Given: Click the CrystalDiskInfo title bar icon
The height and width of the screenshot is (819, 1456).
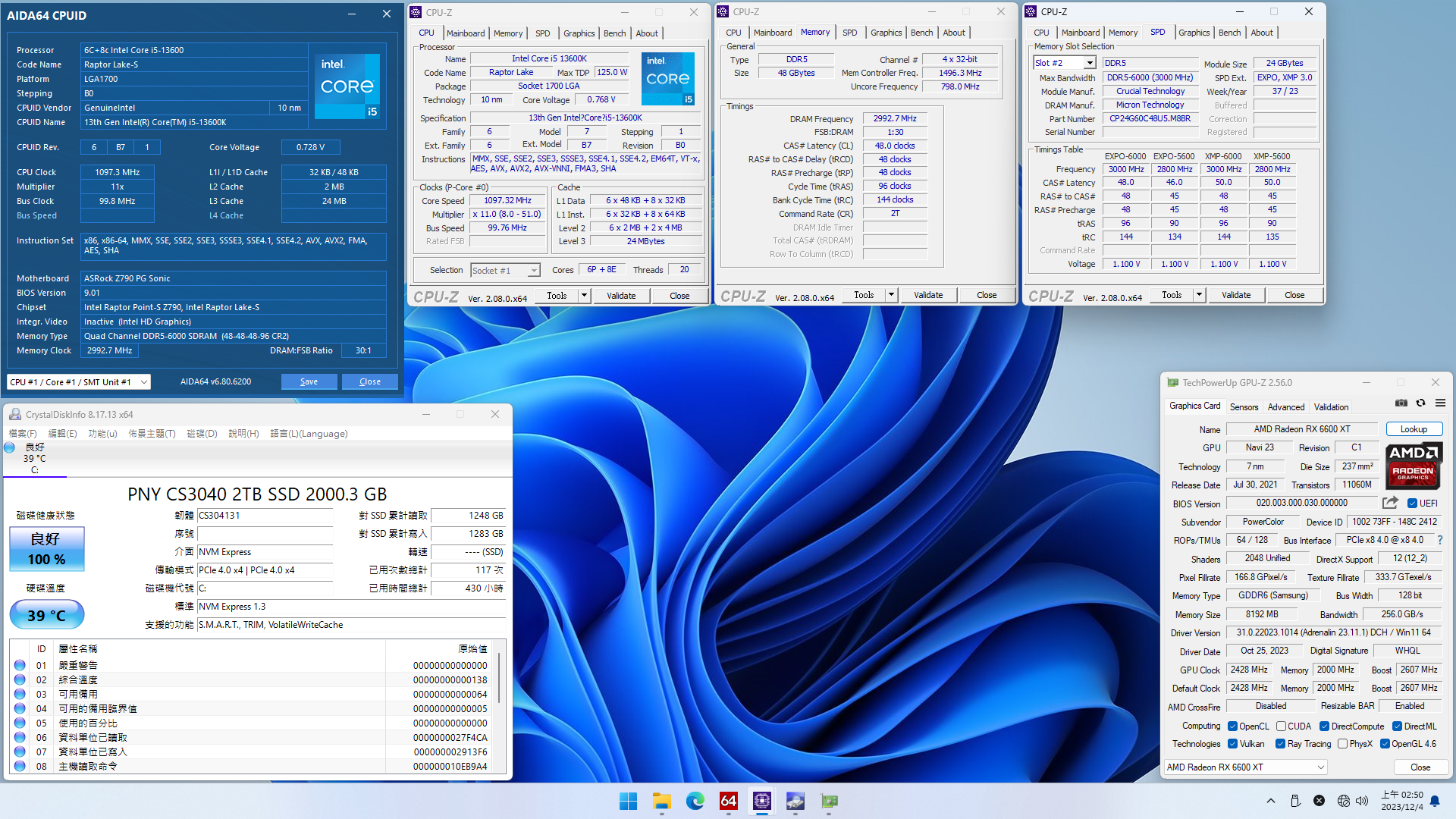Looking at the screenshot, I should point(15,414).
